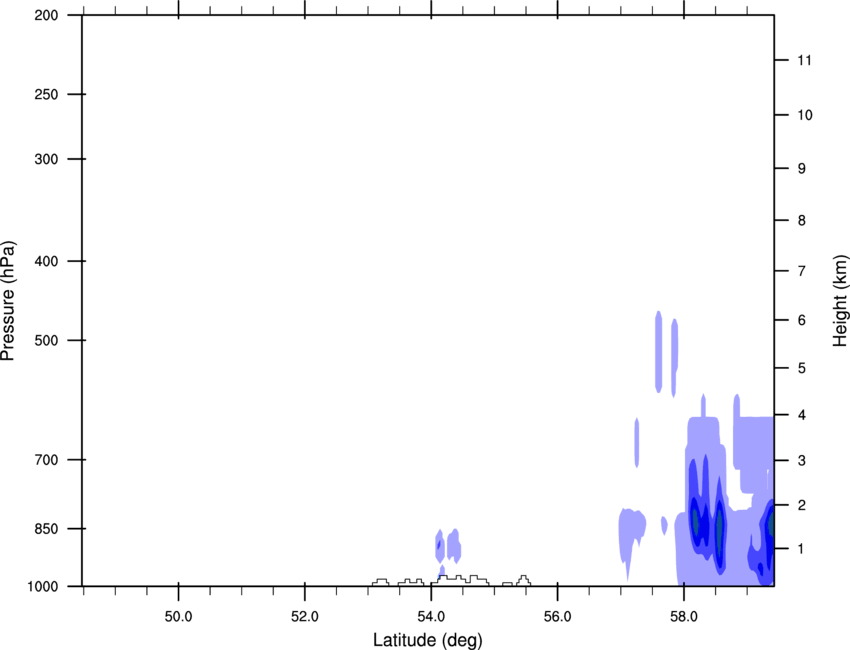Pick the 1 km height label
Screen dimensions: 850x650
click(x=802, y=549)
